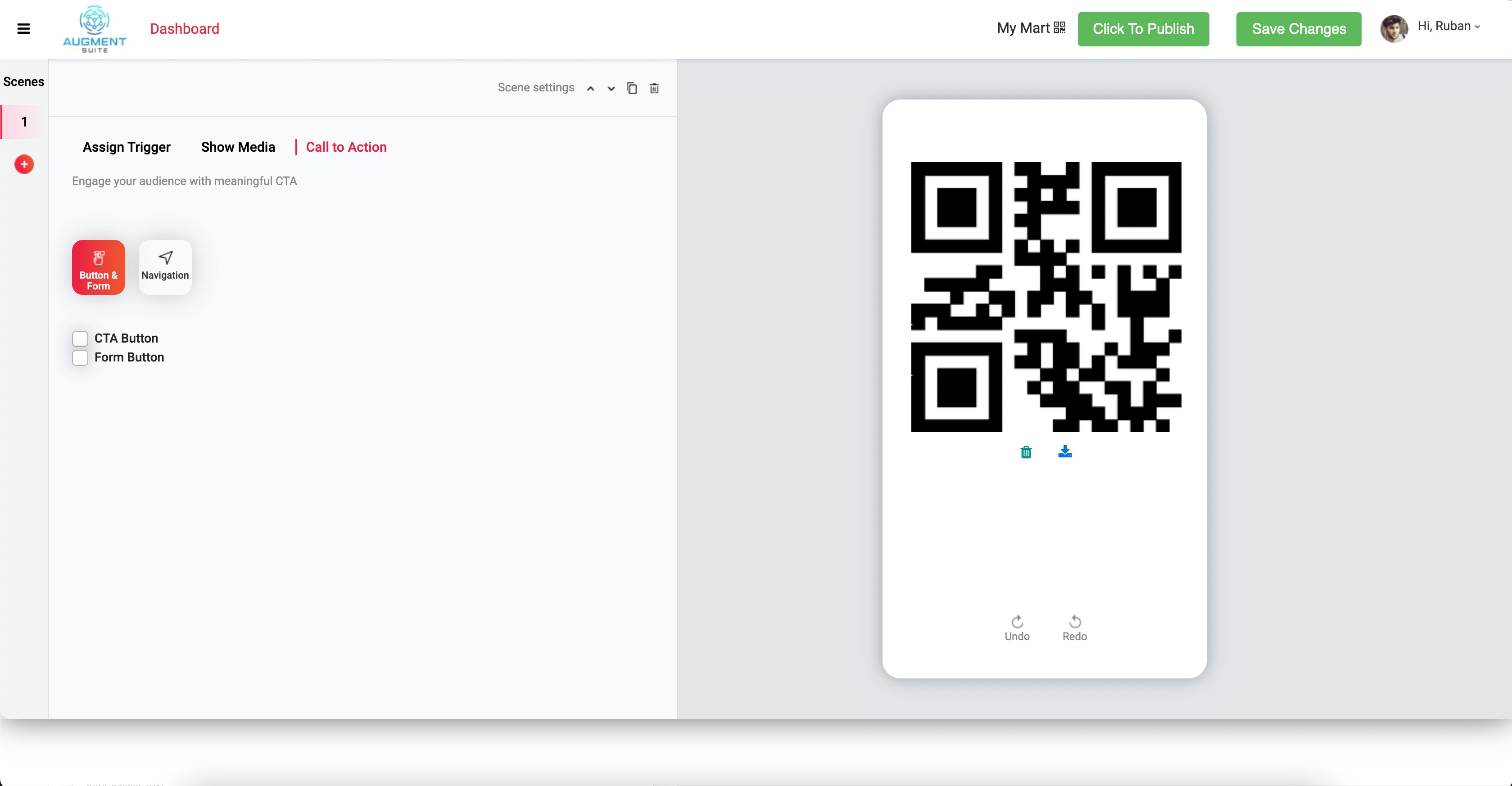The width and height of the screenshot is (1512, 786).
Task: Enable the CTA Button checkbox
Action: [x=81, y=339]
